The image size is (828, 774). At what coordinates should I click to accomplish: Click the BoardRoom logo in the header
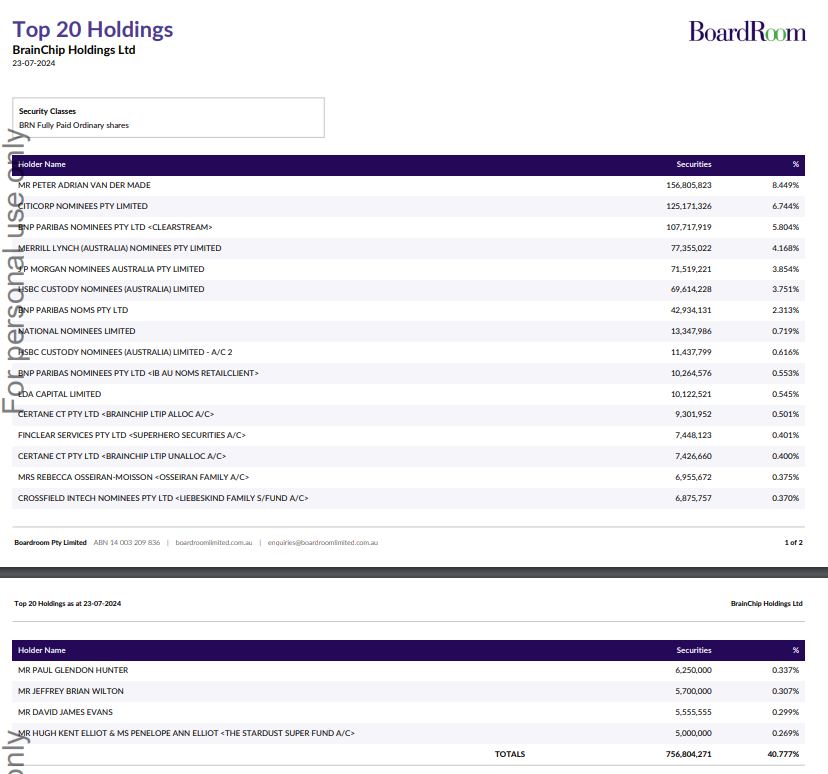coord(747,32)
